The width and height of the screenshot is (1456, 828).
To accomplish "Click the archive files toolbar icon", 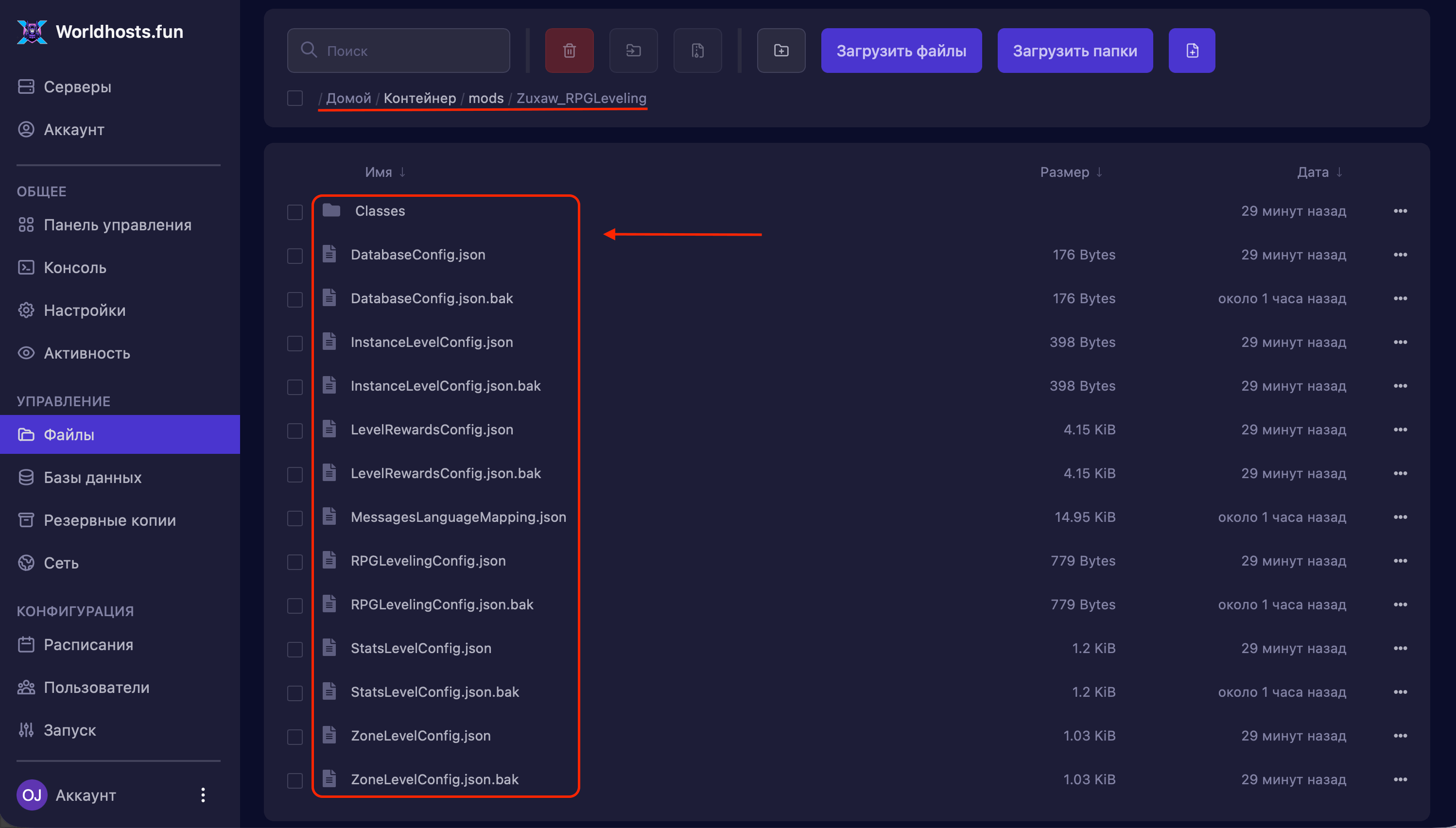I will pos(697,51).
